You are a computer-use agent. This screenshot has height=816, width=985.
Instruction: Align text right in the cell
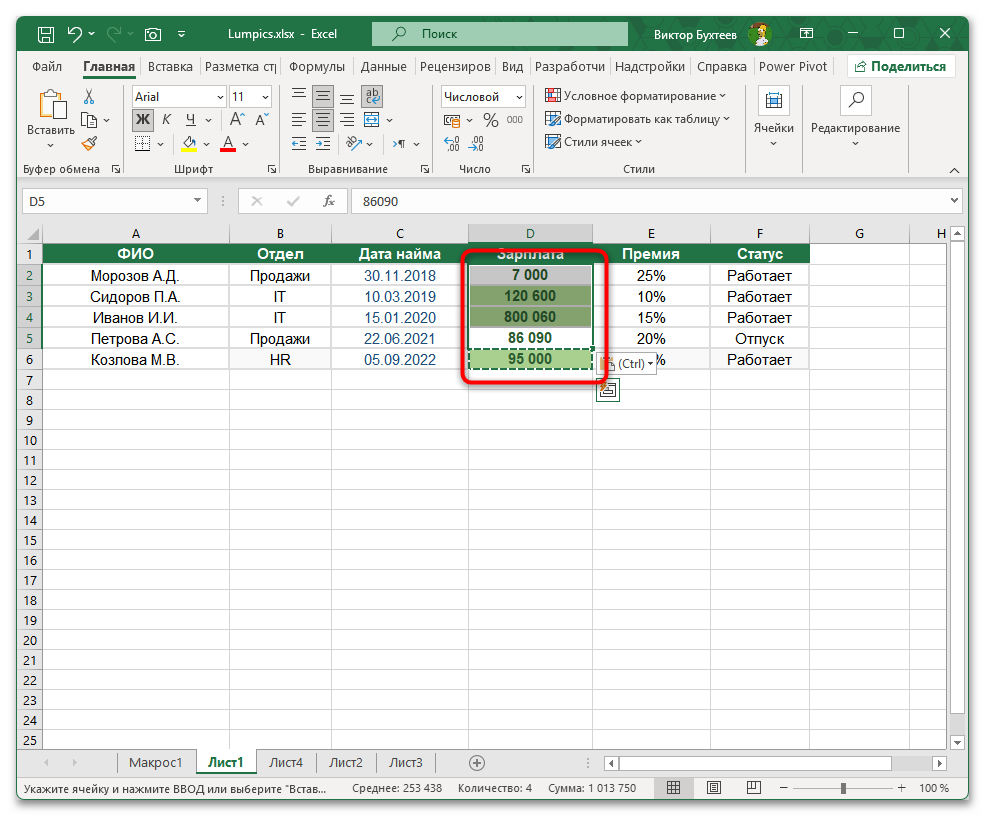347,119
